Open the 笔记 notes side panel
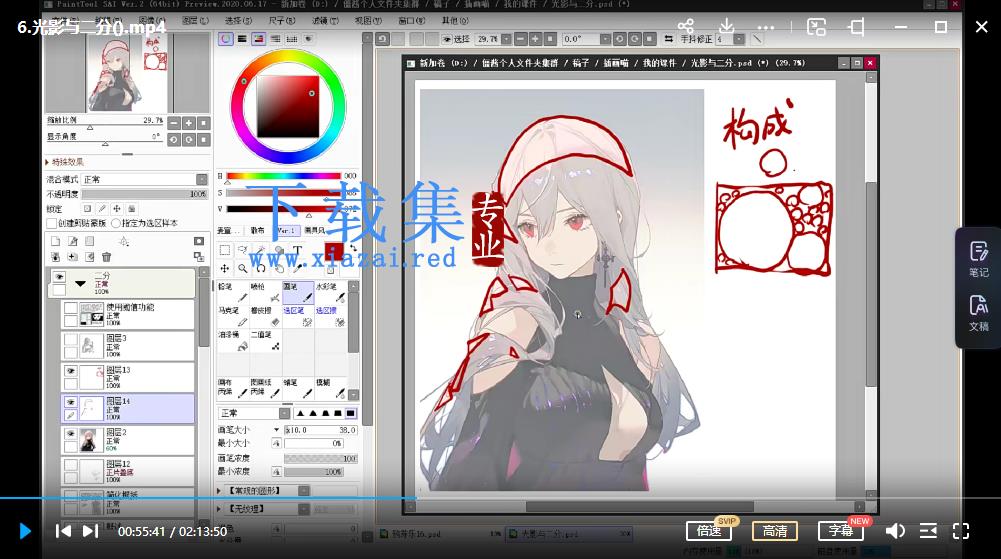Viewport: 1001px width, 559px height. (979, 258)
